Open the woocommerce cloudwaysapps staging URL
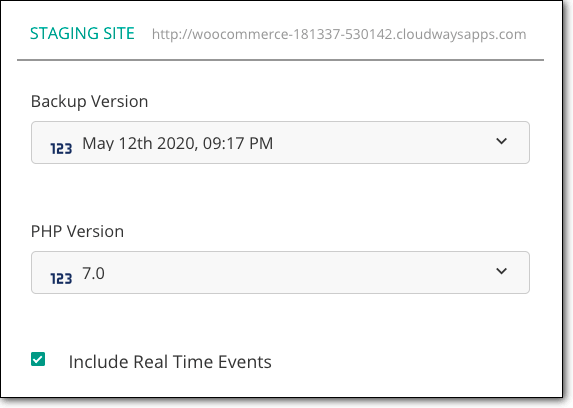The width and height of the screenshot is (573, 408). tap(339, 34)
